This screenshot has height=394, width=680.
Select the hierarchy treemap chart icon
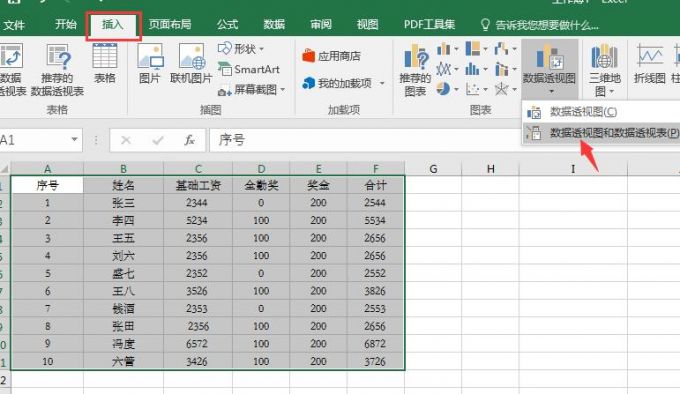click(472, 49)
